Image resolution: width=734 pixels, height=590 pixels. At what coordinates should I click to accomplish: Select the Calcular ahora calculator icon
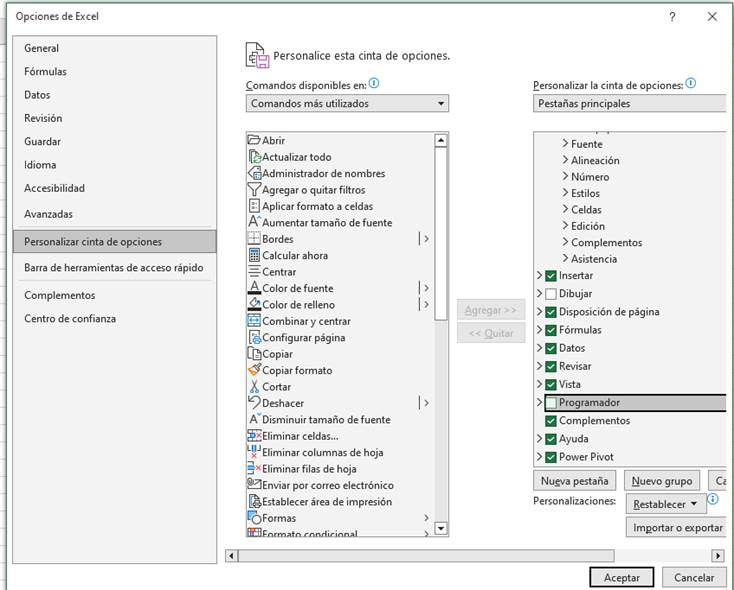tap(254, 255)
